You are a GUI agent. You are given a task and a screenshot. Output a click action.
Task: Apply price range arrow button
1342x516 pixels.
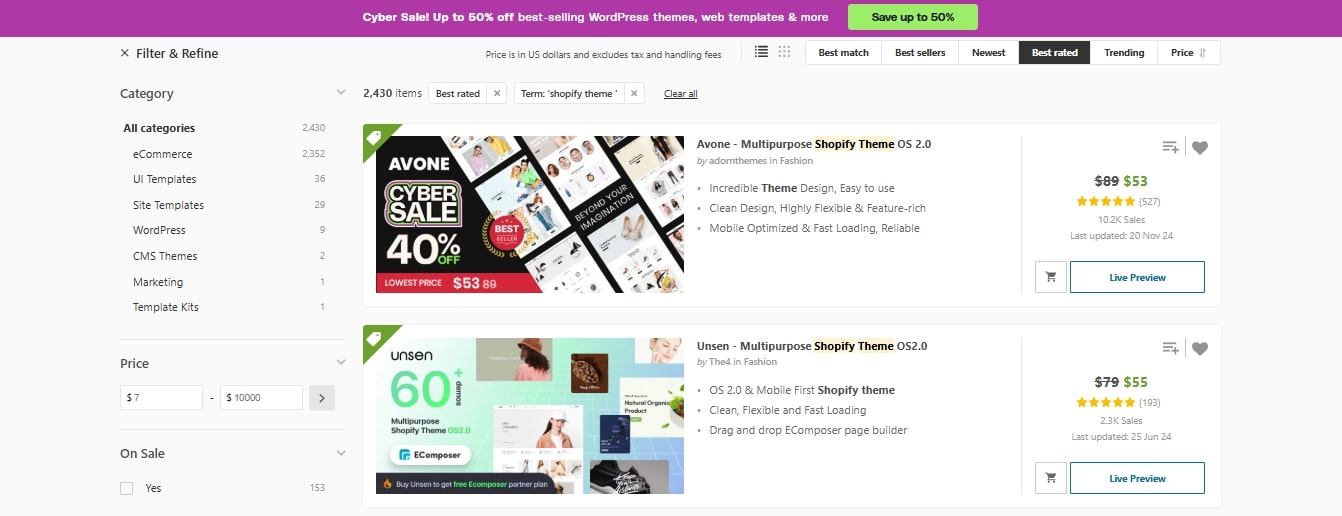pyautogui.click(x=322, y=397)
